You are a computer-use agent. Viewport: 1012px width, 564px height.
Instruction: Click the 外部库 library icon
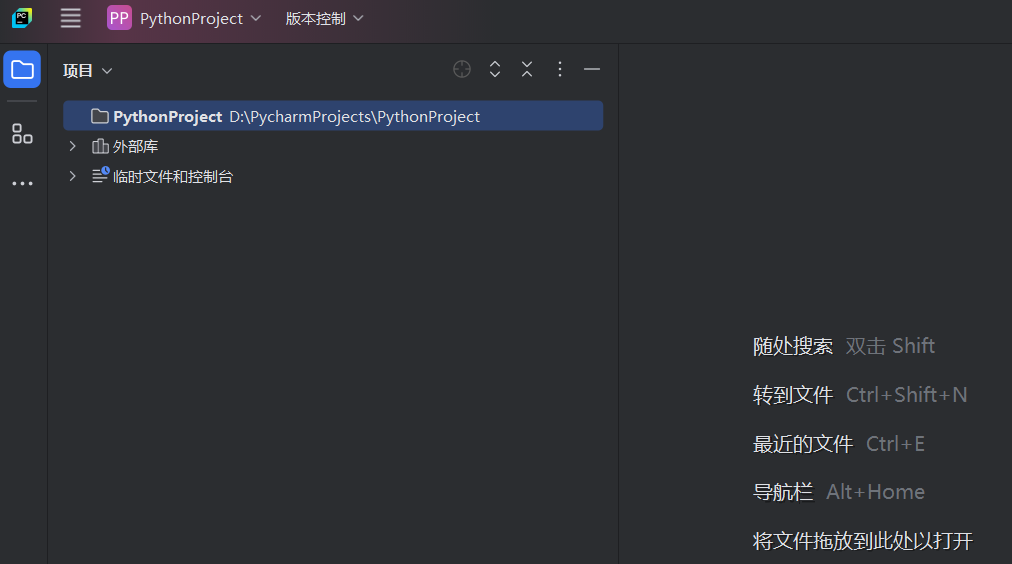tap(100, 146)
